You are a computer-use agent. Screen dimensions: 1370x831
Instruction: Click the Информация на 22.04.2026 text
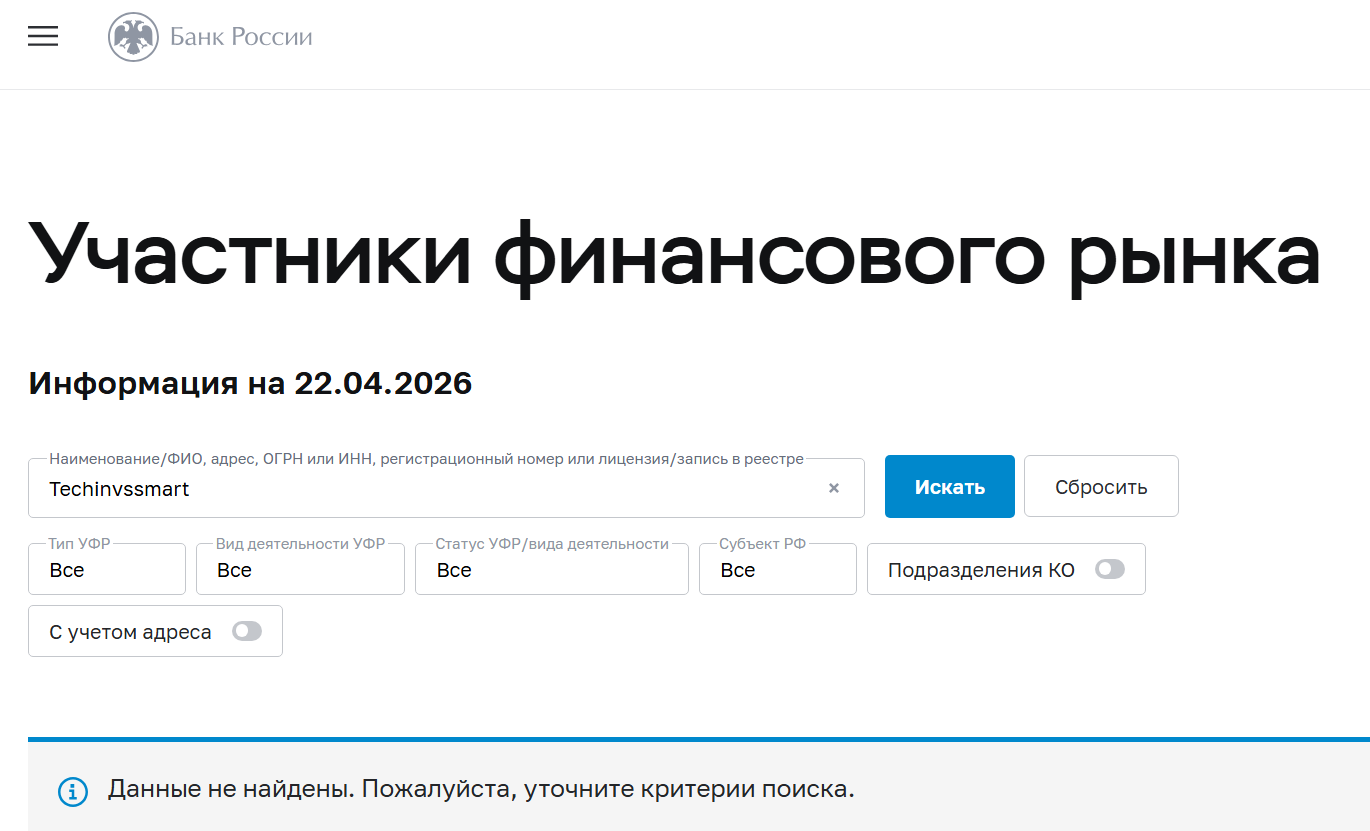250,383
